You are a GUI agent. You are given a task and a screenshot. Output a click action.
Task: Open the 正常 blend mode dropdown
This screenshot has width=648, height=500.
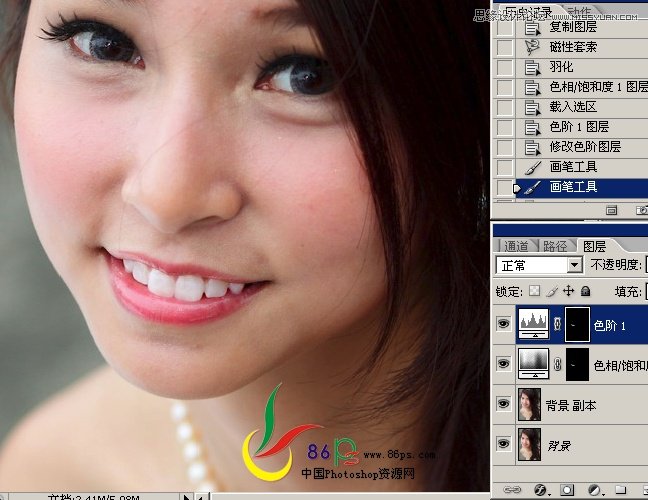pos(539,265)
